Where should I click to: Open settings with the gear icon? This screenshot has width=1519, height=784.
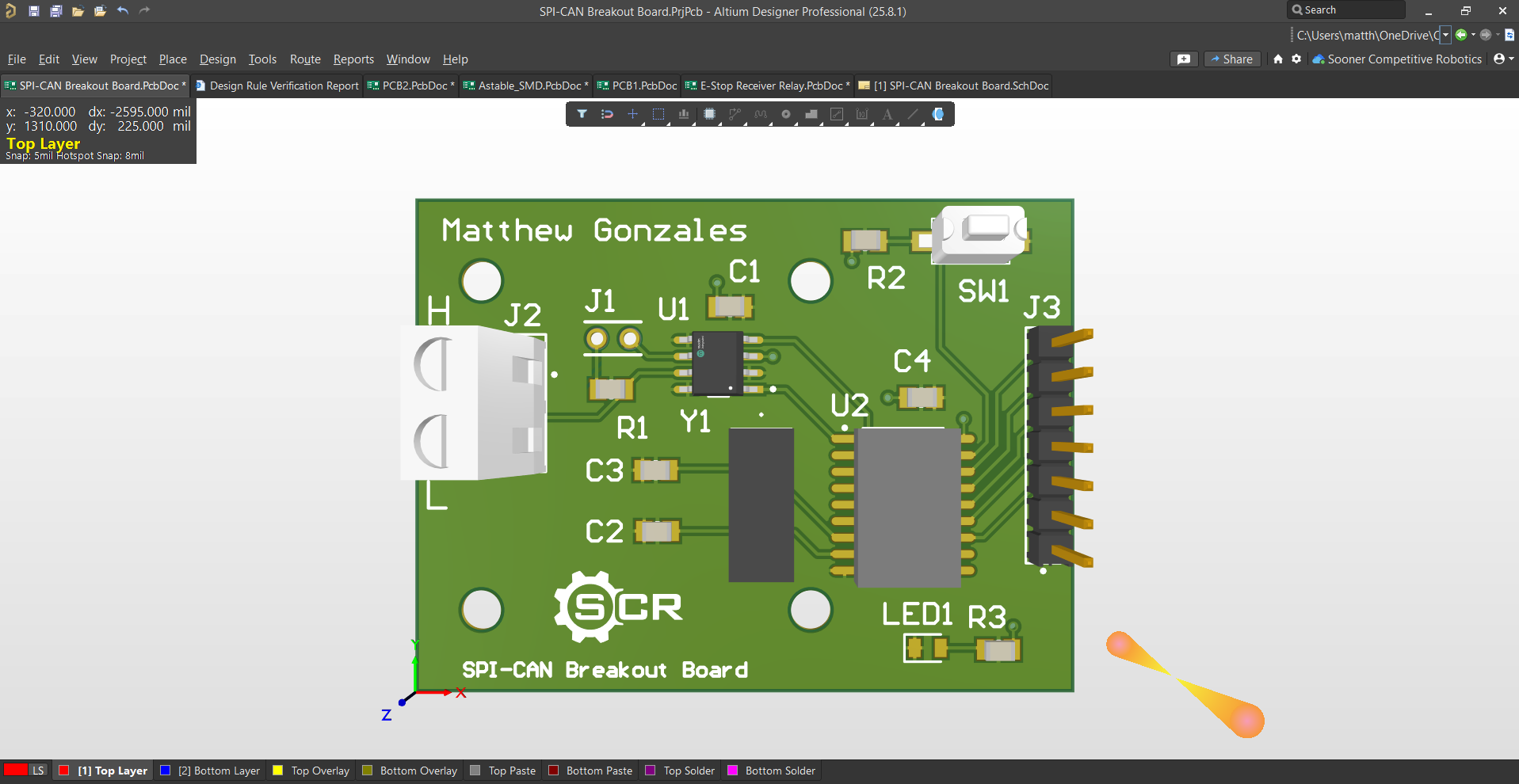click(x=1296, y=59)
